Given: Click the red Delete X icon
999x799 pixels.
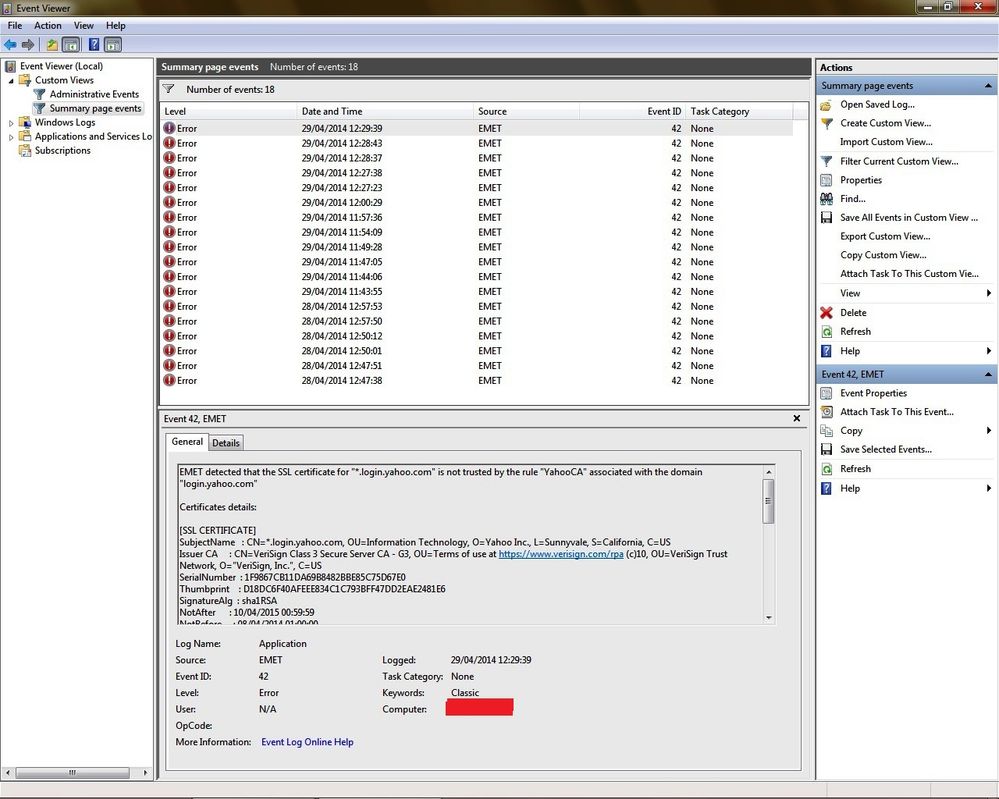Looking at the screenshot, I should coord(826,313).
